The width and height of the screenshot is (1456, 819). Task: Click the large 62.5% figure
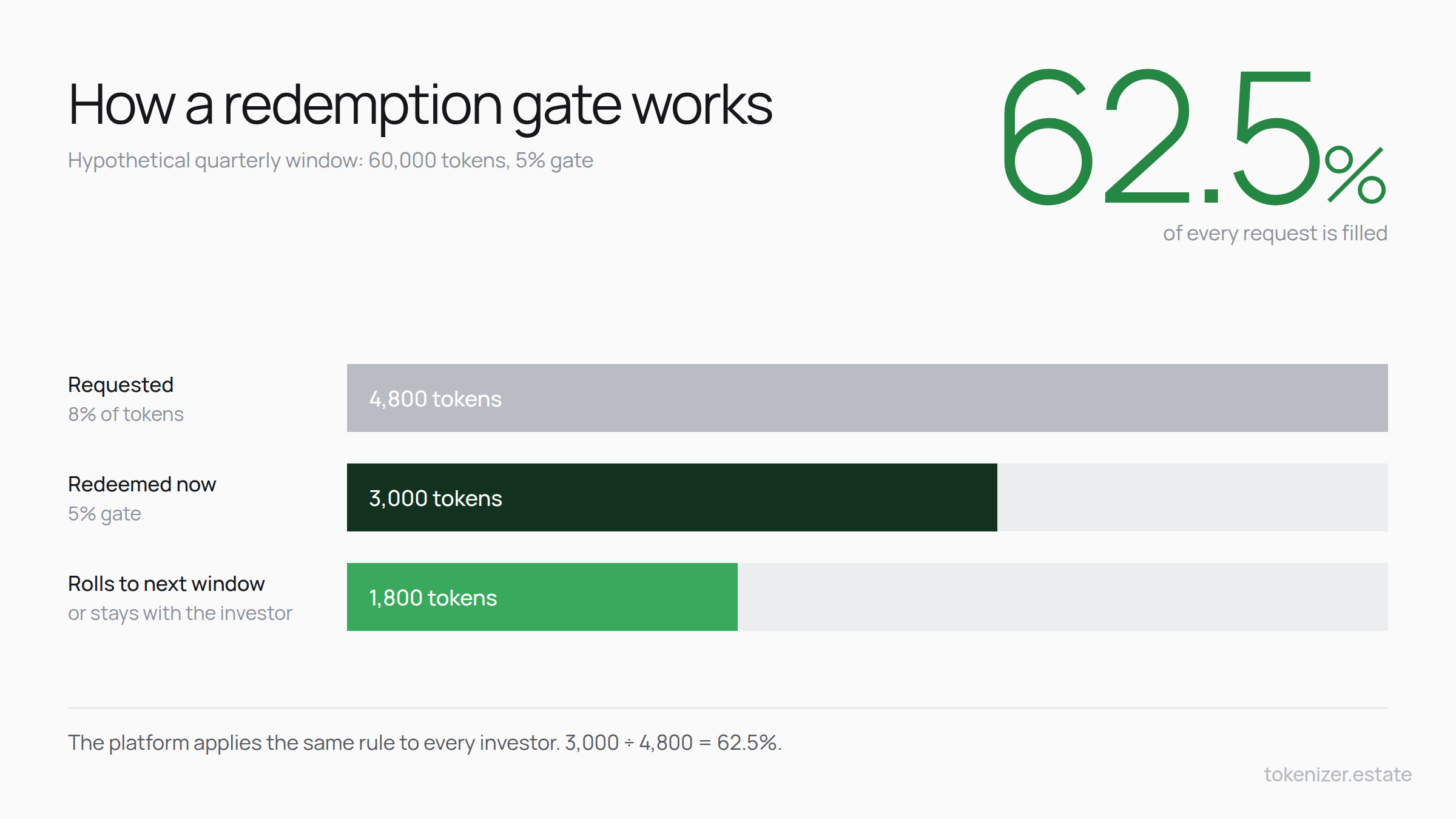click(x=1195, y=137)
